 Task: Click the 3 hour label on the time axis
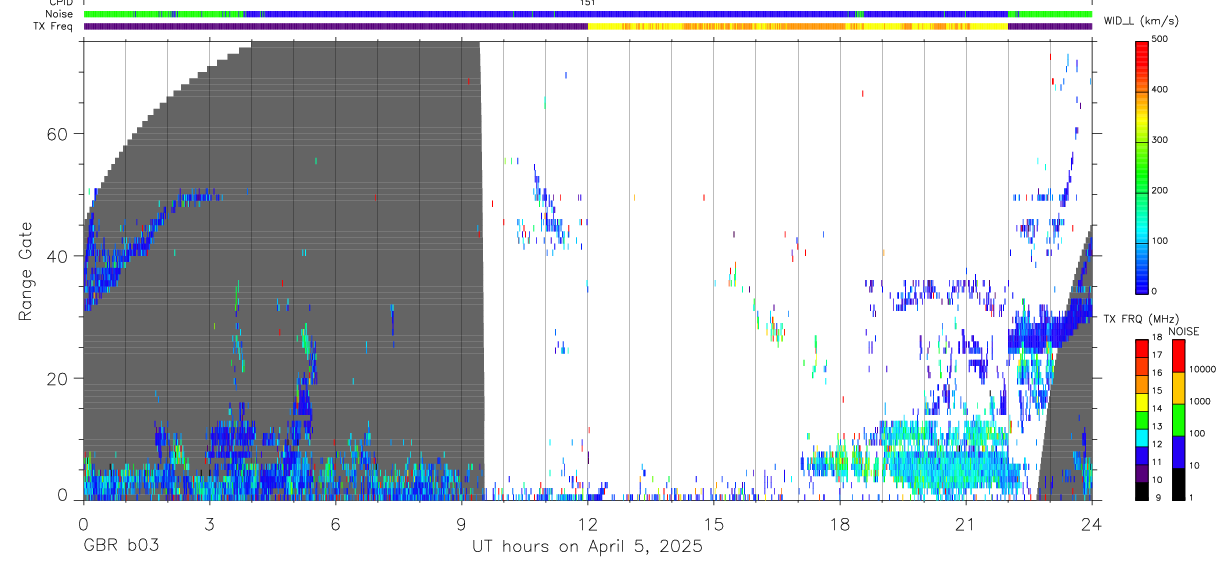210,521
